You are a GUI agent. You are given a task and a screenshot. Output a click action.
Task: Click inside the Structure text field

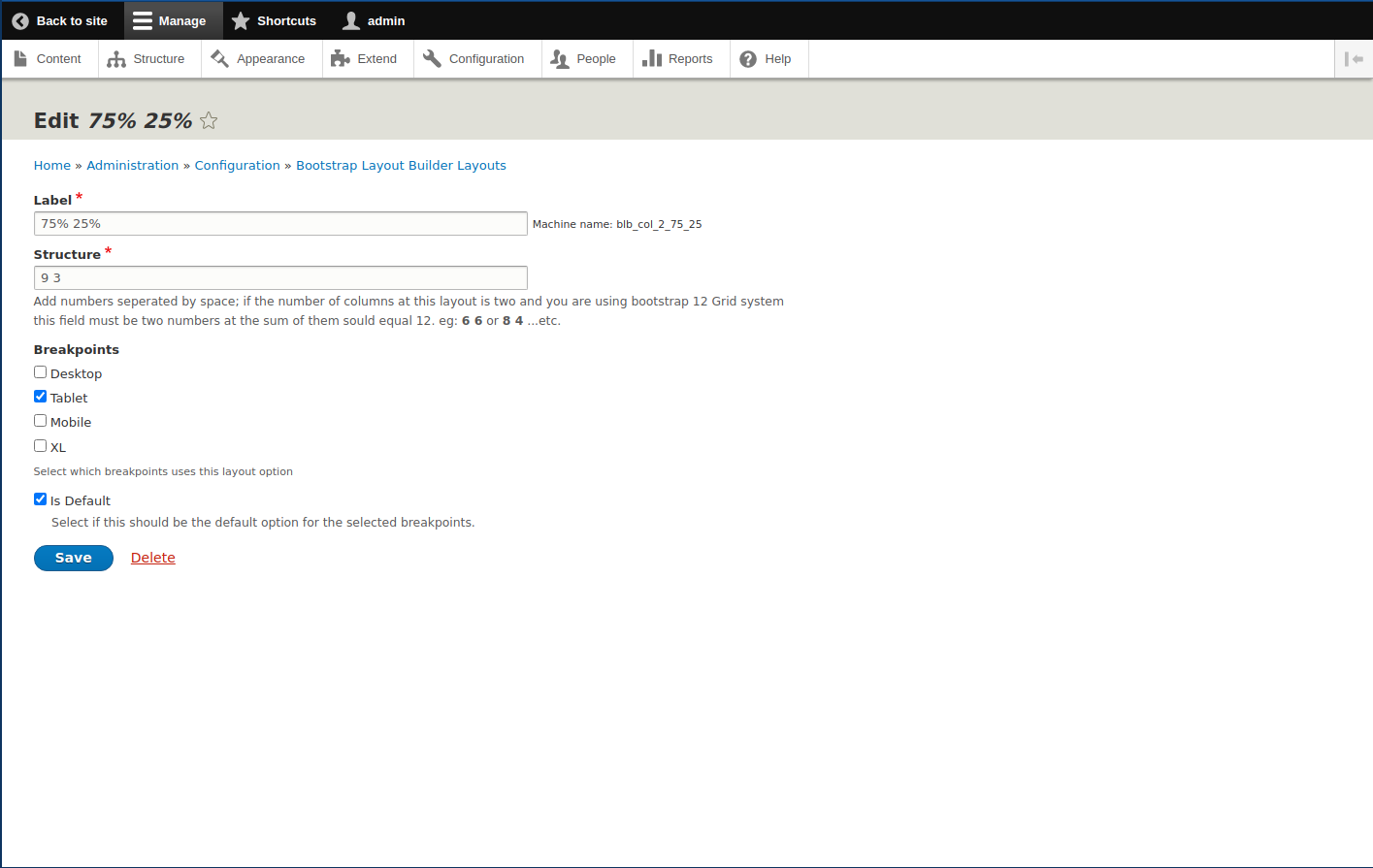click(x=280, y=277)
